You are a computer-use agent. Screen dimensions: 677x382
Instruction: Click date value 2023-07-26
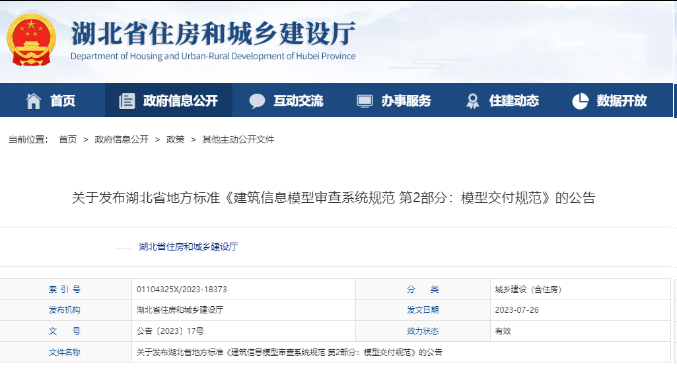pyautogui.click(x=517, y=310)
